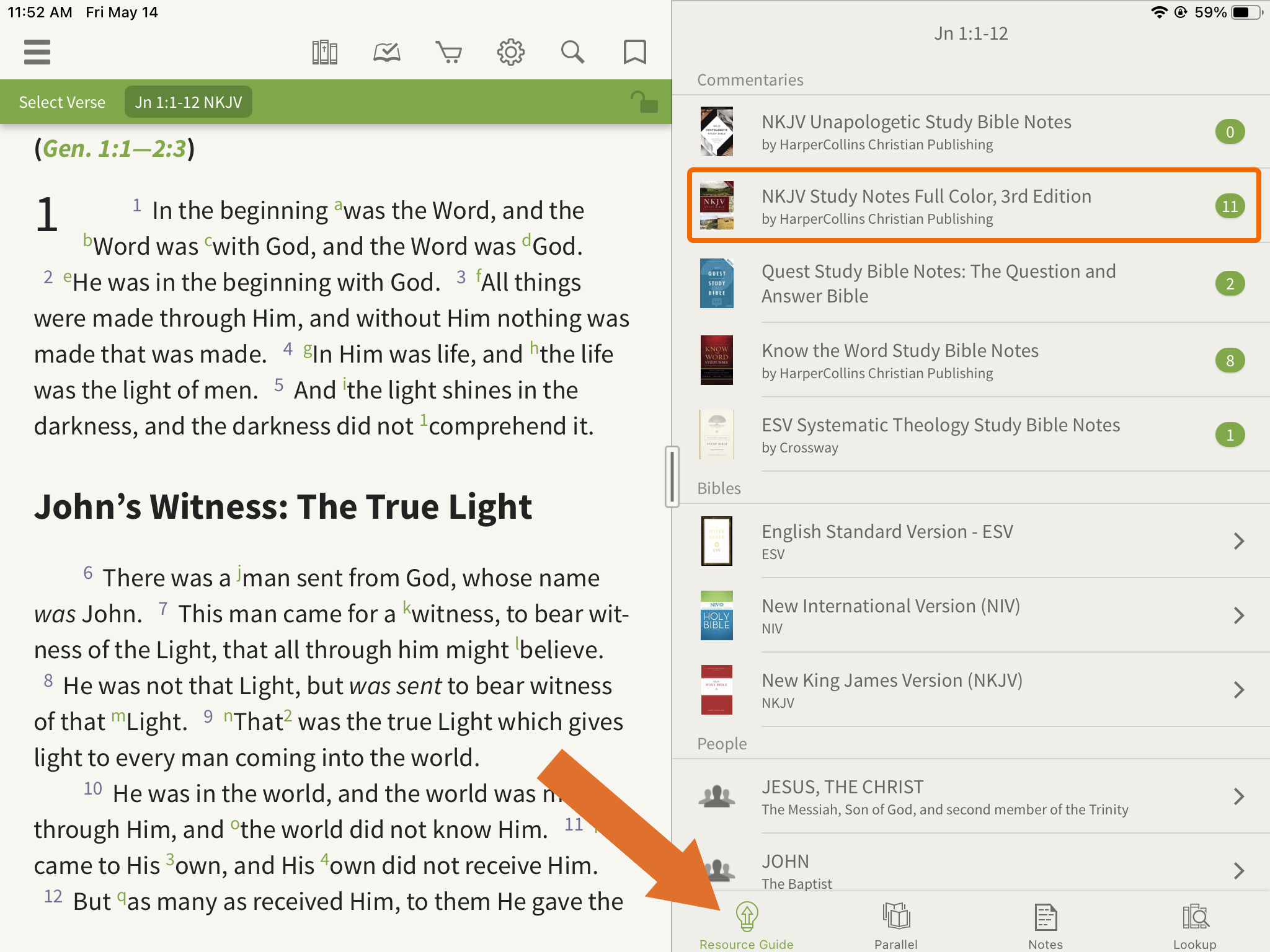Tap the Jn 1:1-12 panel title
Screen dimensions: 1270x952
click(971, 33)
